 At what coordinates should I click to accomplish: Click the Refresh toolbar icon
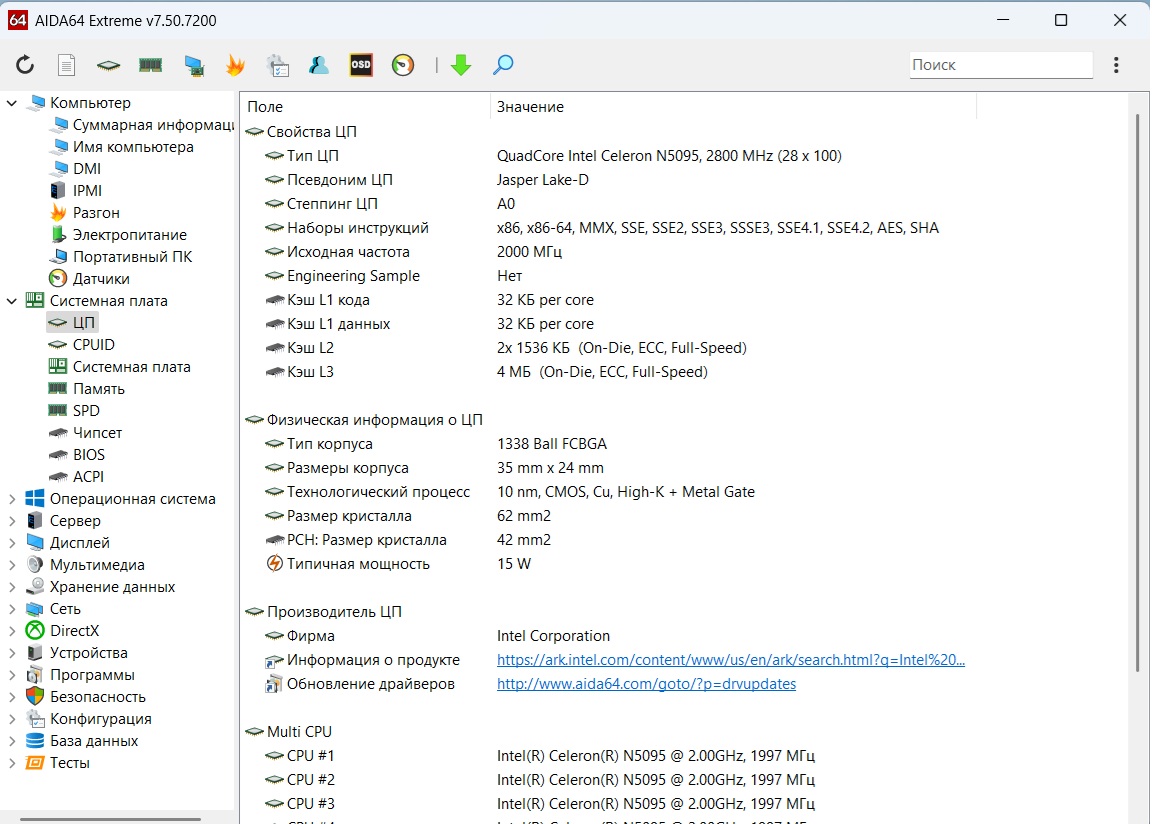click(25, 65)
